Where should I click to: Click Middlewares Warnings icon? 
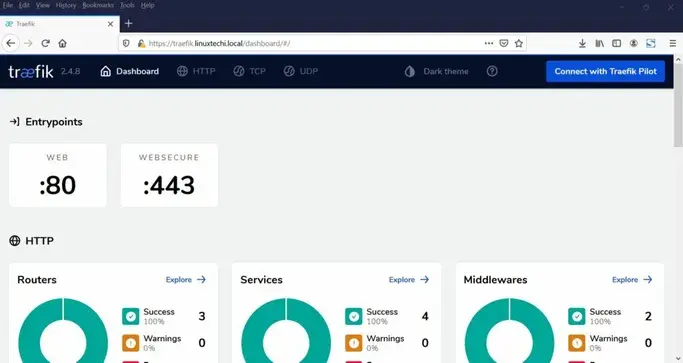(577, 343)
